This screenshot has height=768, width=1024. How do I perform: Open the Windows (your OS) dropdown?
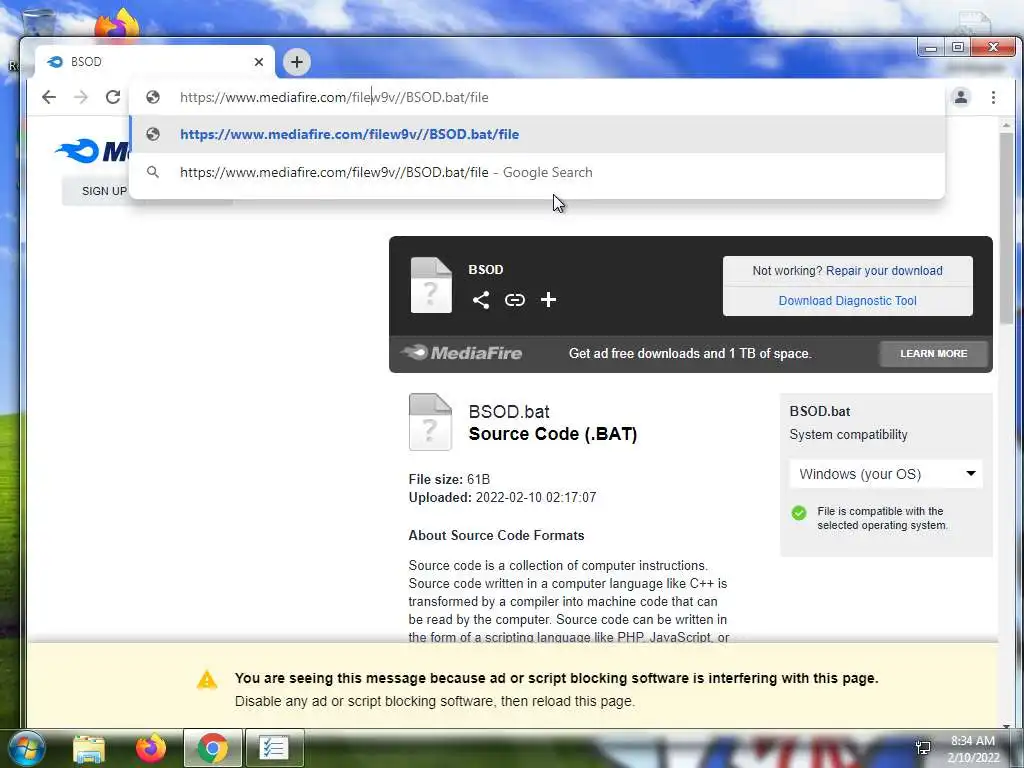(886, 474)
